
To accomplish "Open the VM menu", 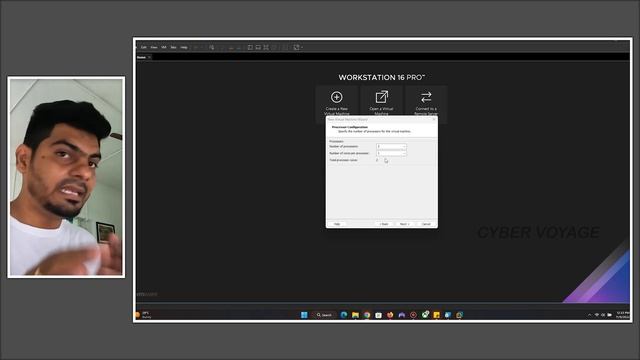I will [164, 47].
